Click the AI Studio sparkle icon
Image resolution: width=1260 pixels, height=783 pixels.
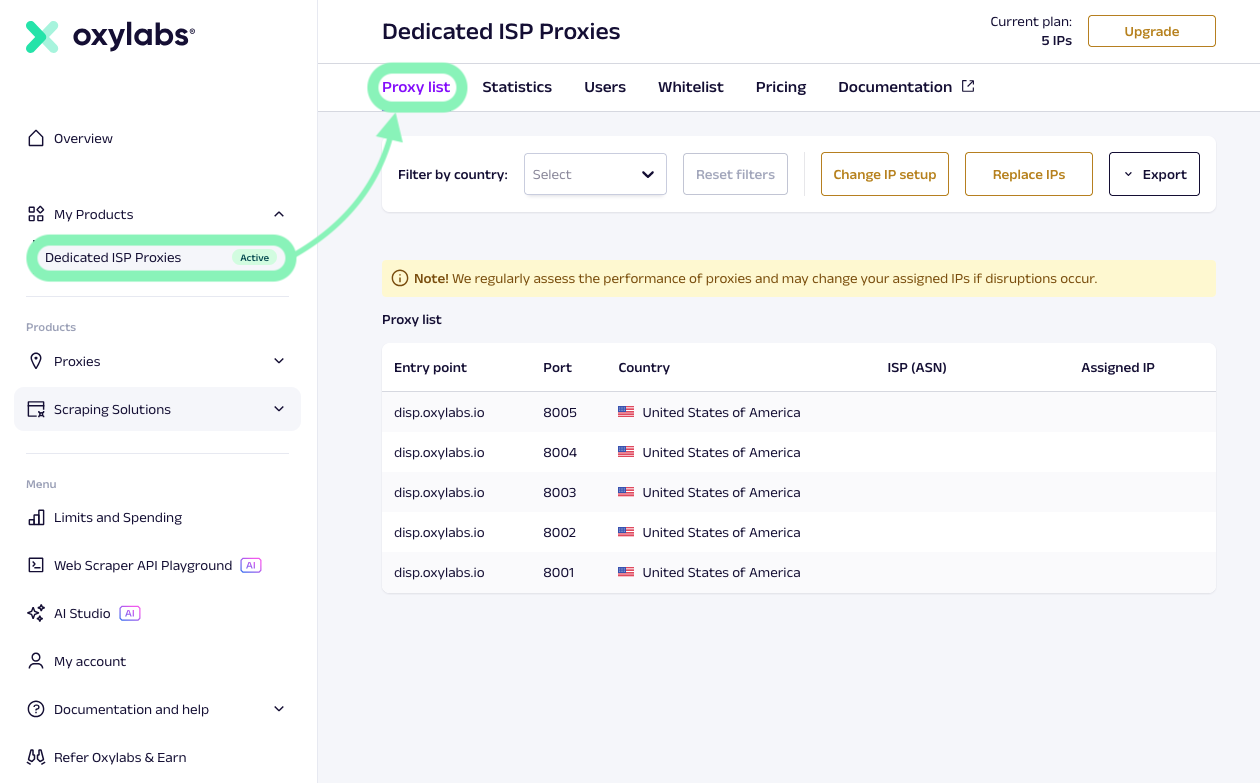36,613
